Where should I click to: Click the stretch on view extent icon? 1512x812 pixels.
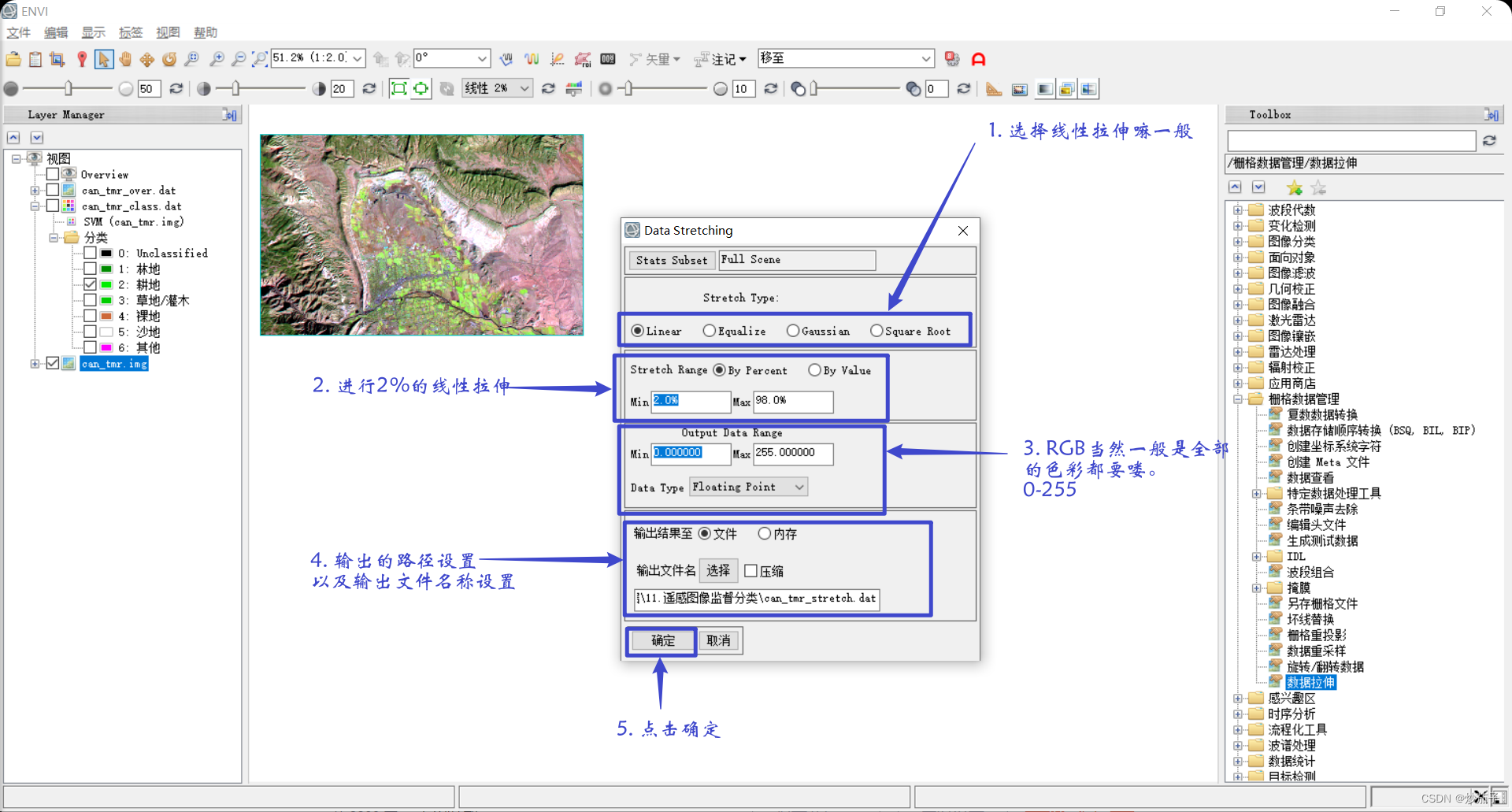(x=421, y=88)
